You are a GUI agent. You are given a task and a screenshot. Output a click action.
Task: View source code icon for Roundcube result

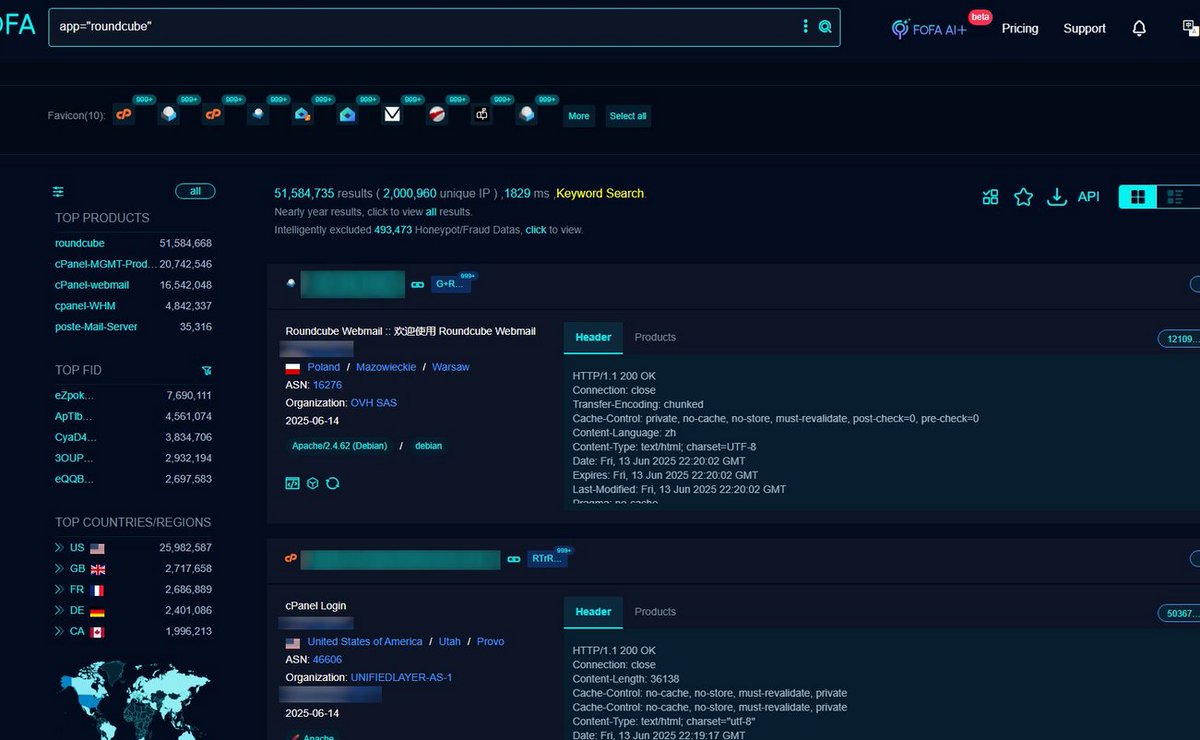[x=293, y=483]
